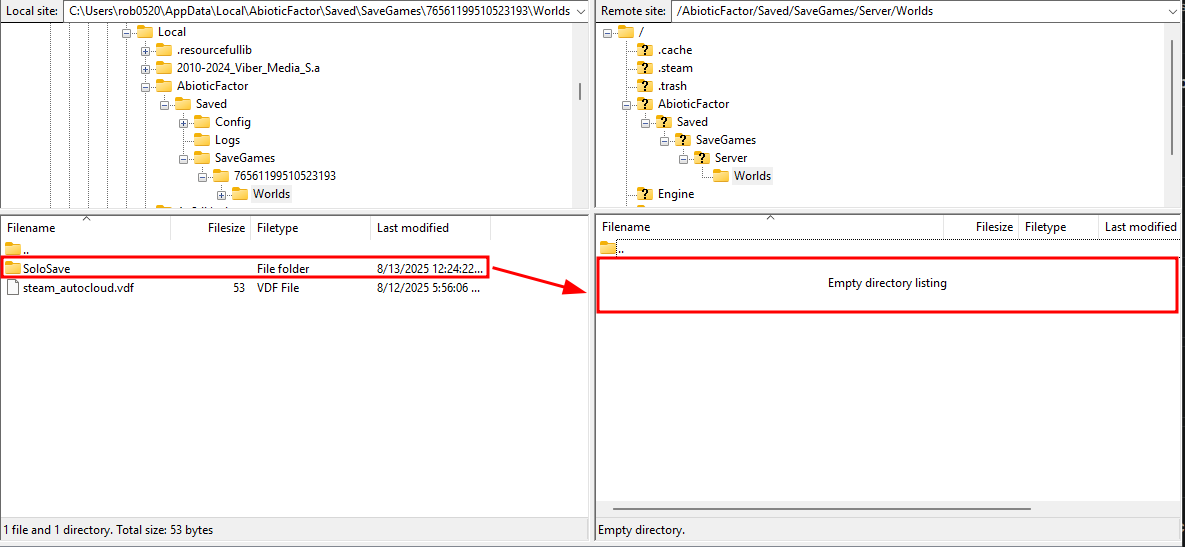The image size is (1185, 547).
Task: Collapse the remote SaveGames node
Action: click(x=664, y=141)
